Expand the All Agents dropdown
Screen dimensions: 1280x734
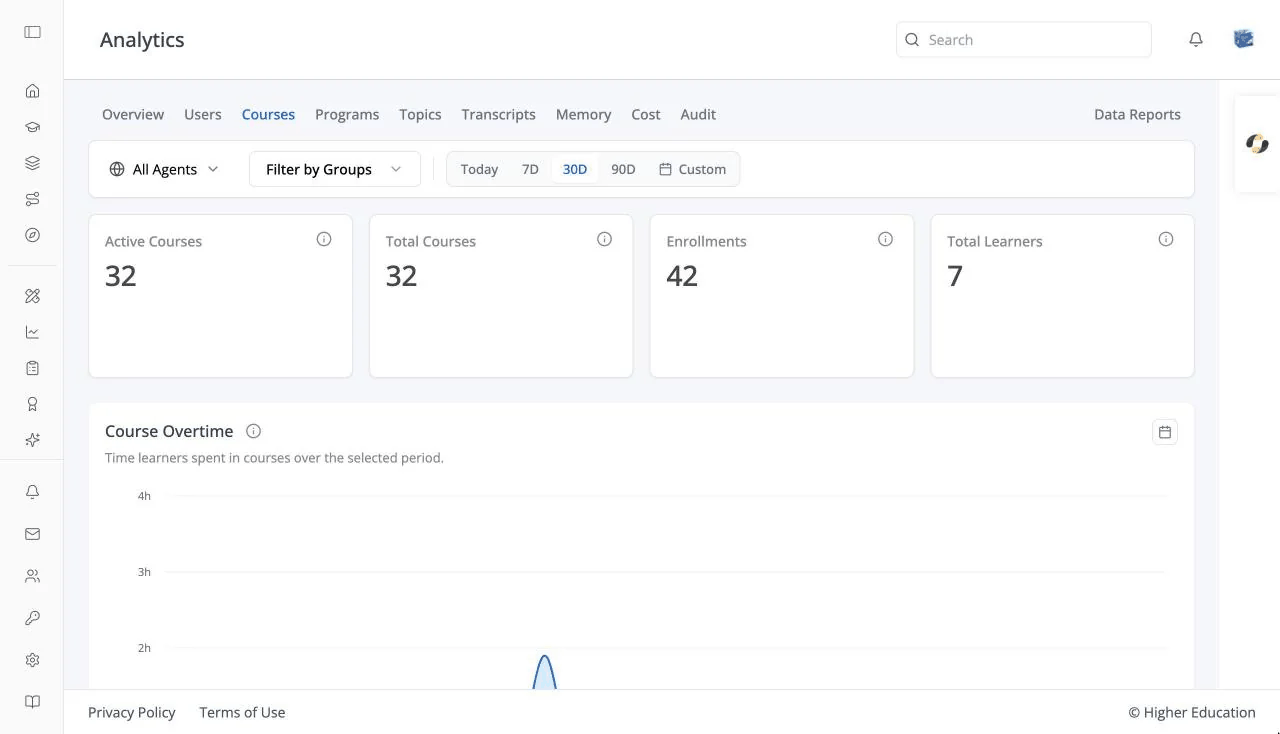click(164, 169)
